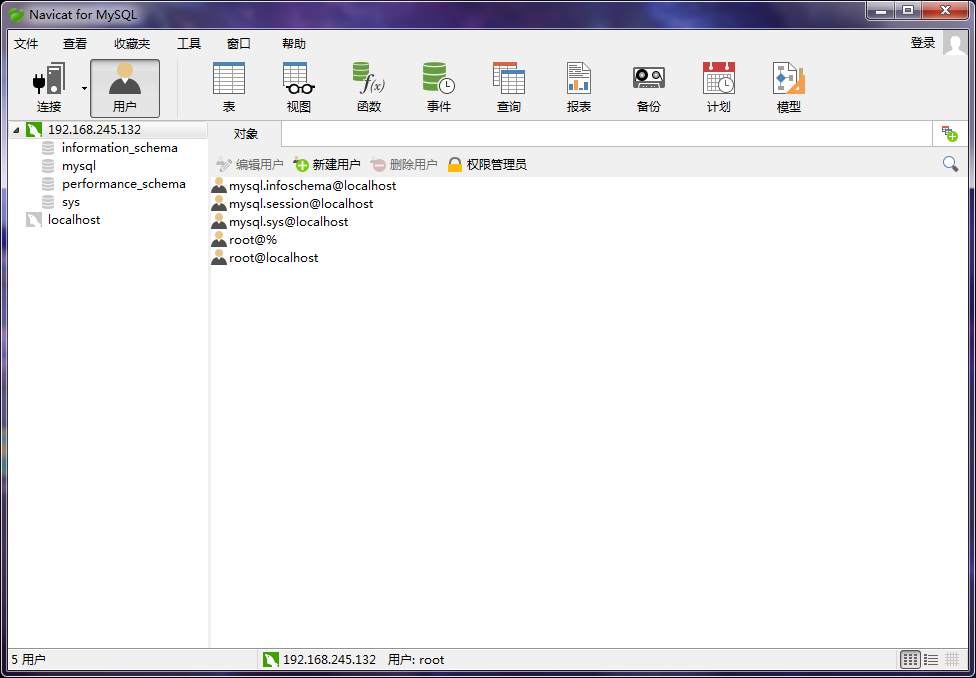Screen dimensions: 976x678
Task: Open the 事件 event toolbar icon
Action: tap(439, 88)
